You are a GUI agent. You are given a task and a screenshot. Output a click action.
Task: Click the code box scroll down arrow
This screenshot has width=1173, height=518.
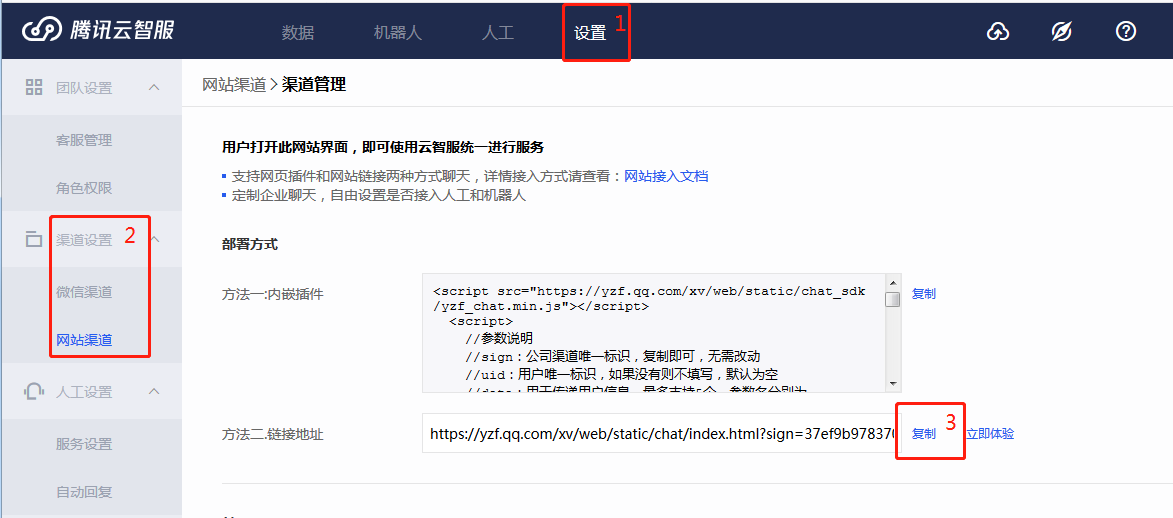(x=892, y=383)
